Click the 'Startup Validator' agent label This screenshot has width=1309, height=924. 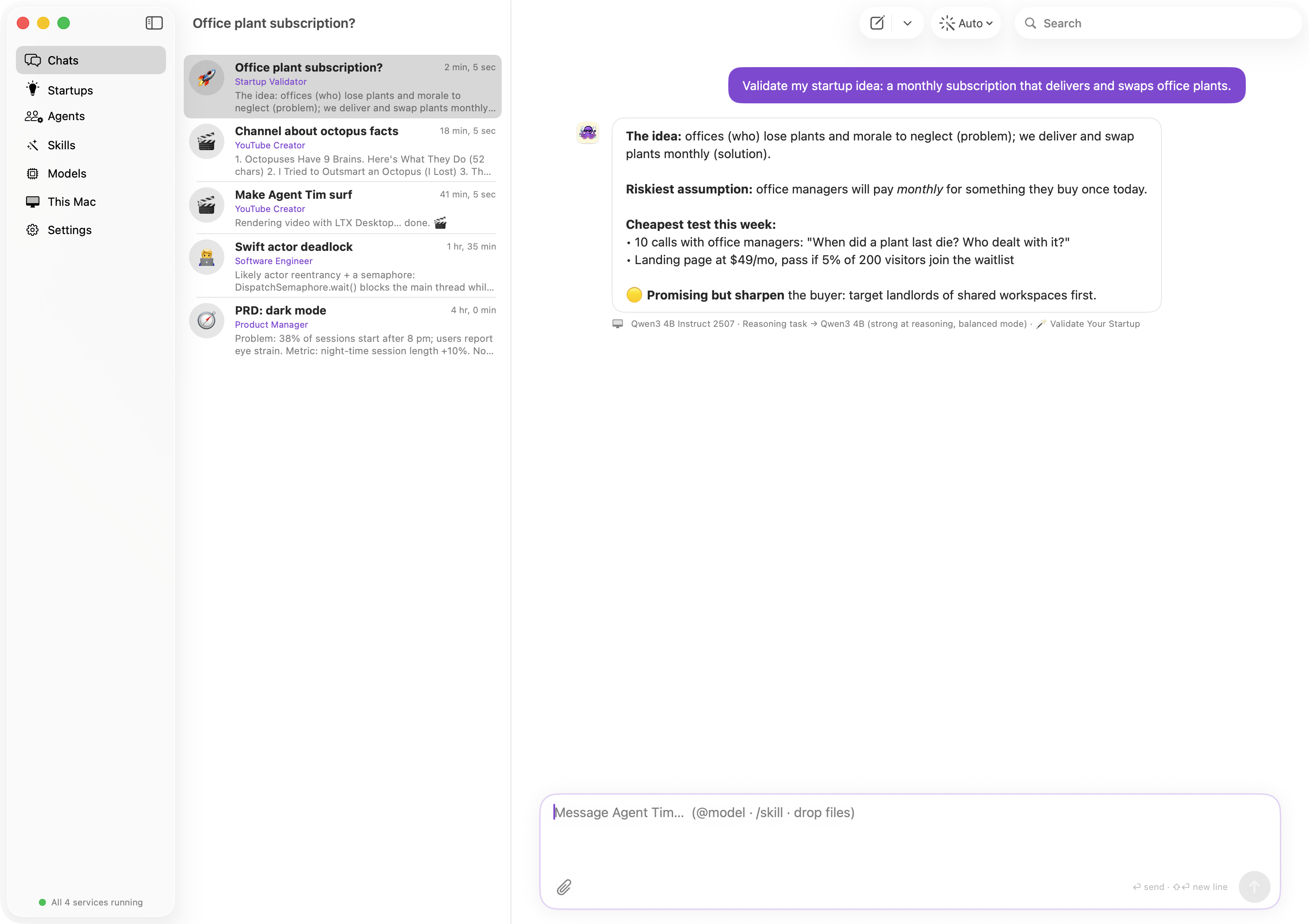point(271,82)
